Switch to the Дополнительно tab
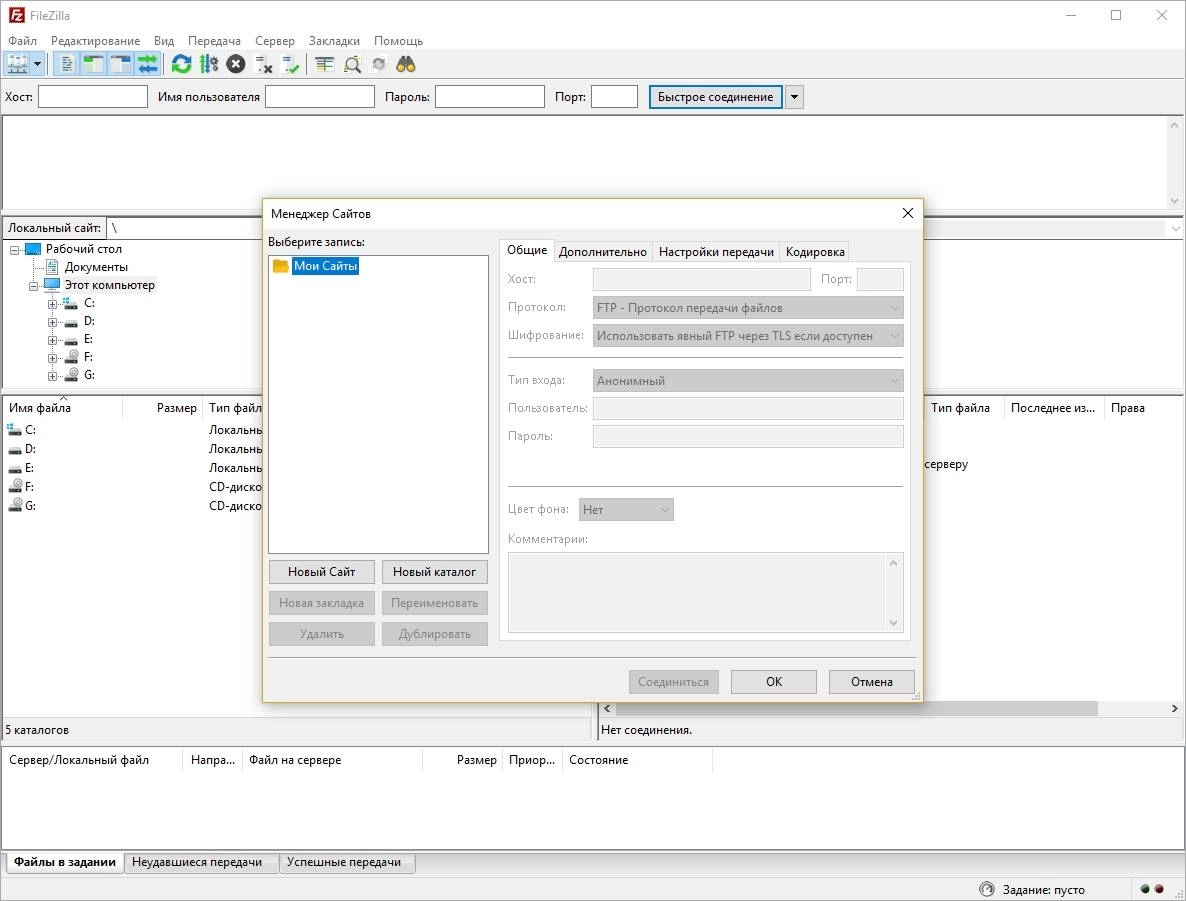The height and width of the screenshot is (901, 1186). (603, 252)
